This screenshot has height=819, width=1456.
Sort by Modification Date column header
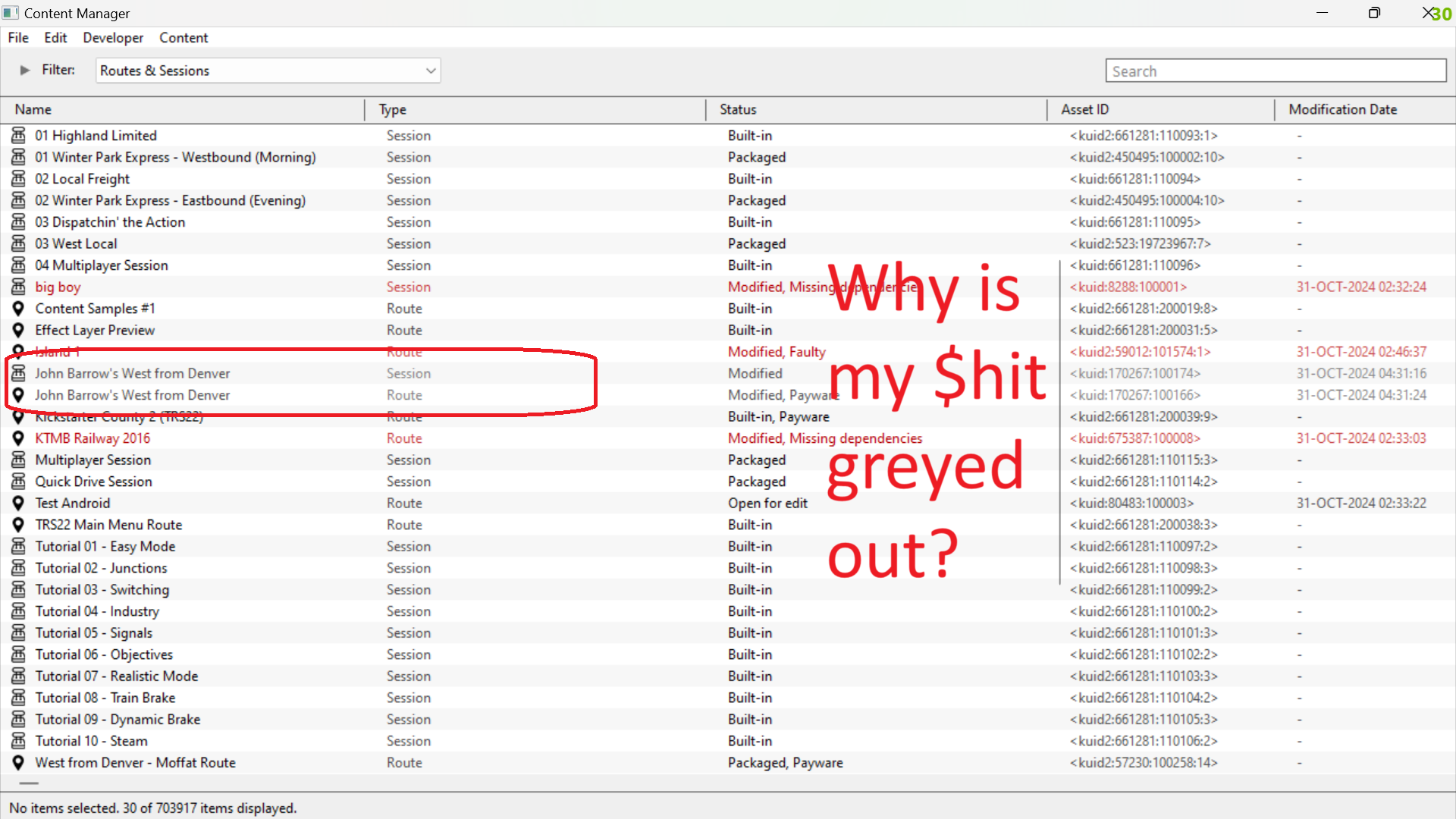click(1342, 109)
